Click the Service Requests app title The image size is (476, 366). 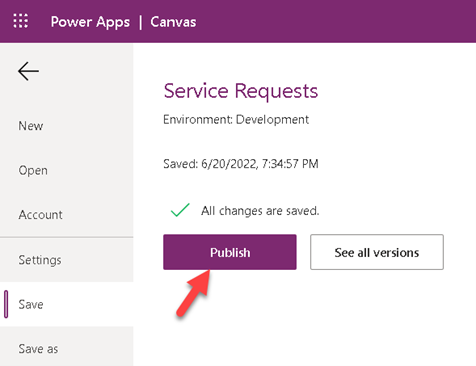[241, 91]
